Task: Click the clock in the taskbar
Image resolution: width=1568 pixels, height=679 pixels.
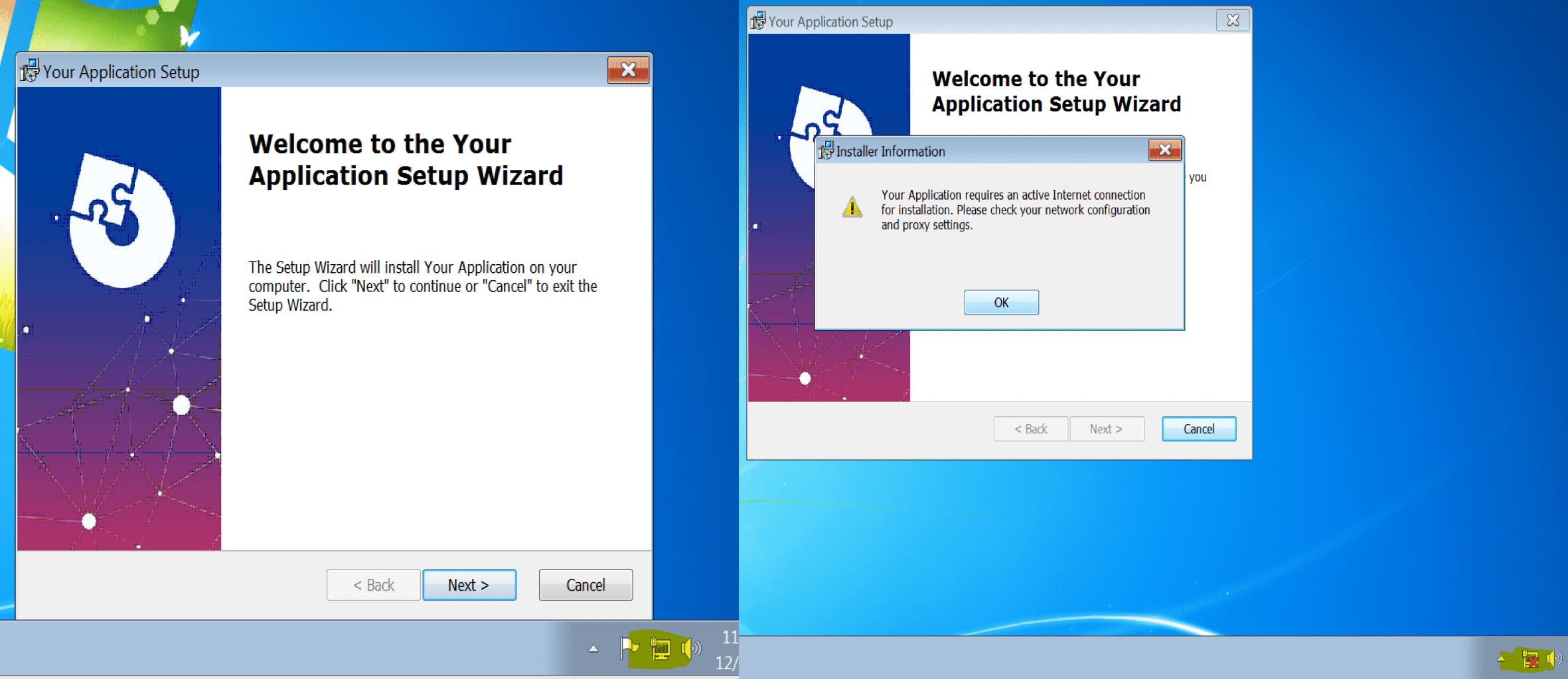Action: (x=728, y=648)
